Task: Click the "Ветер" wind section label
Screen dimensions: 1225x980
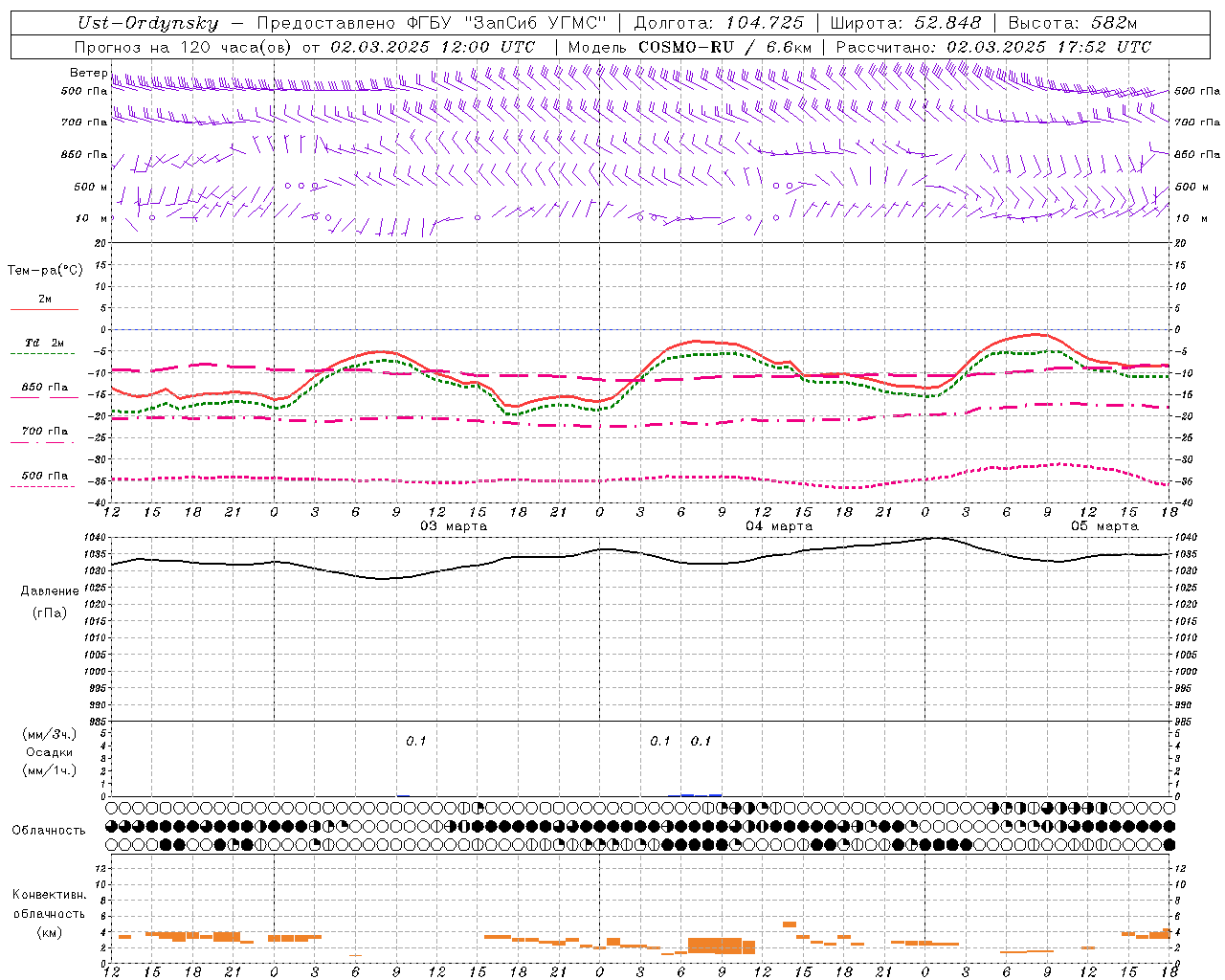Action: tap(88, 73)
